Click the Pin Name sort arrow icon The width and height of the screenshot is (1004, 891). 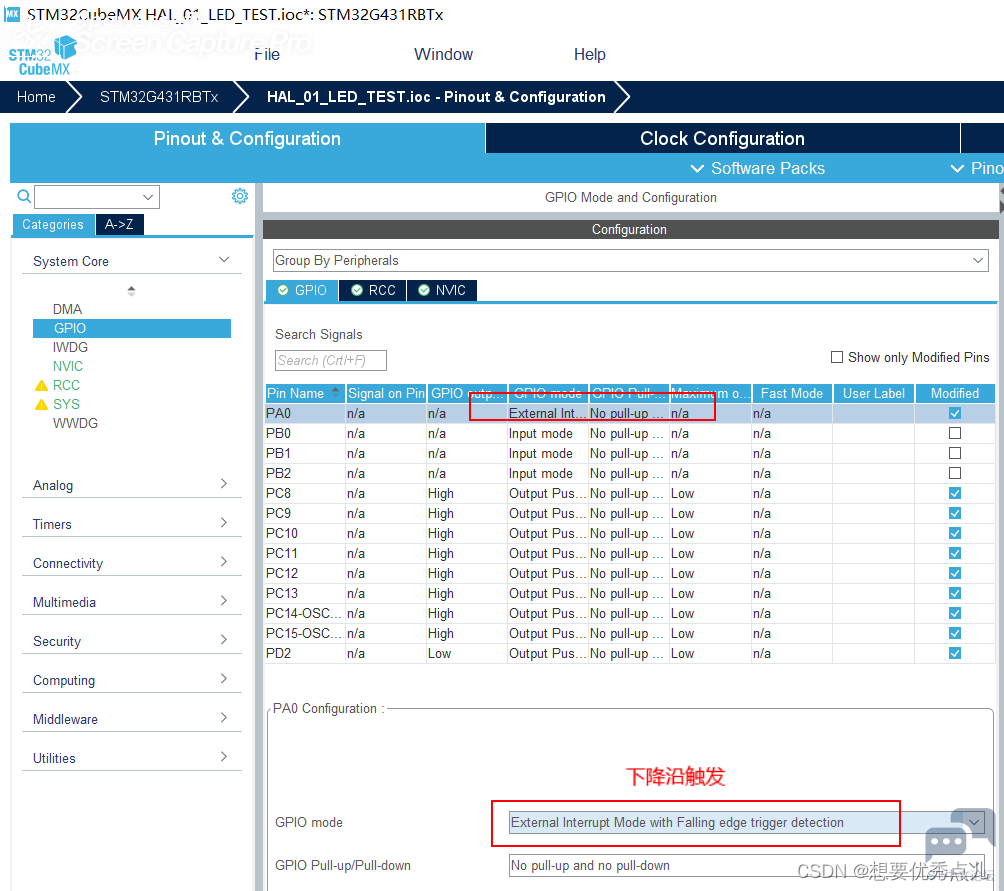335,392
